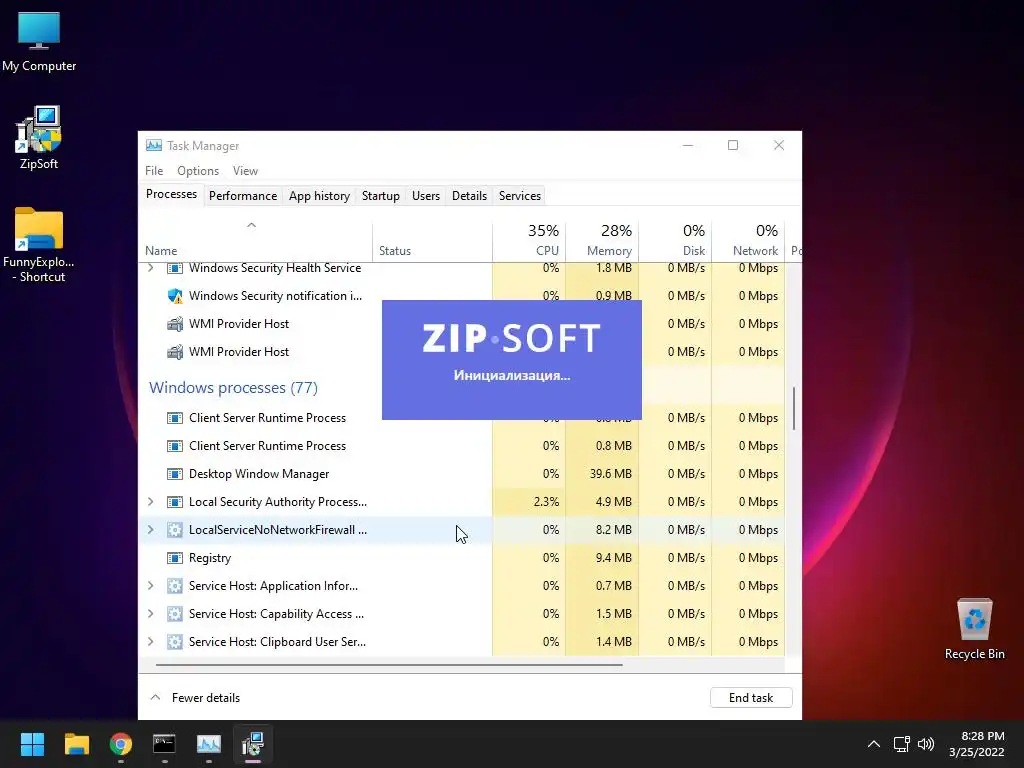Click the Windows Security notification shield icon

tap(174, 296)
